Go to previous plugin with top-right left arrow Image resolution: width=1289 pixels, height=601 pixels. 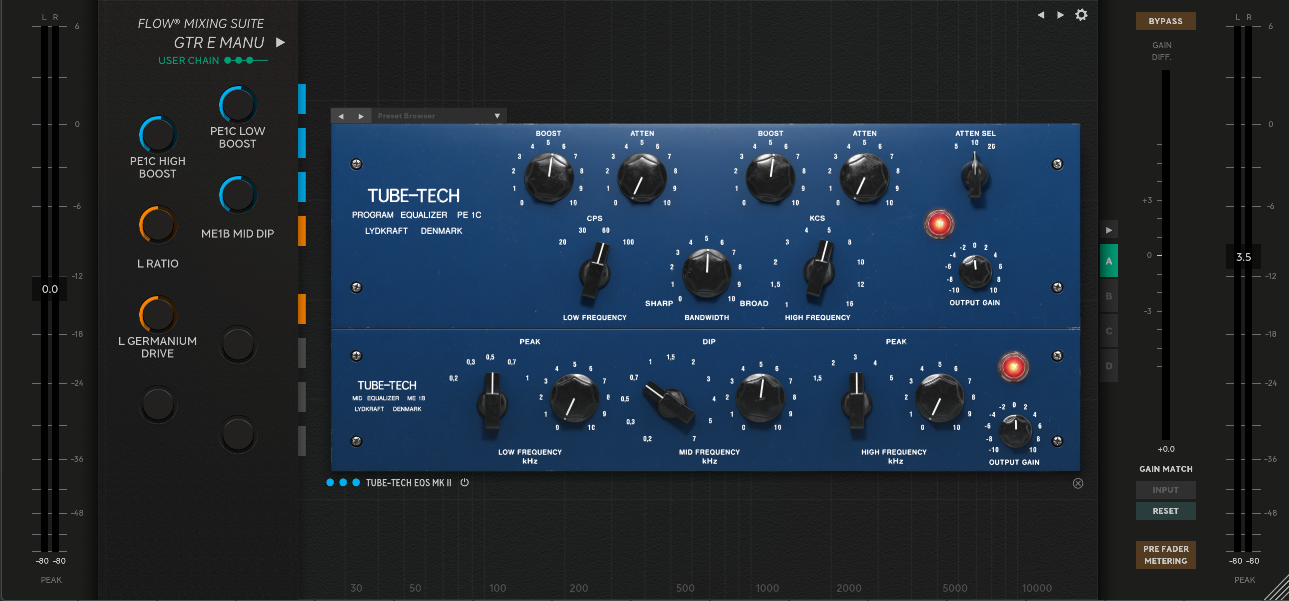1040,15
